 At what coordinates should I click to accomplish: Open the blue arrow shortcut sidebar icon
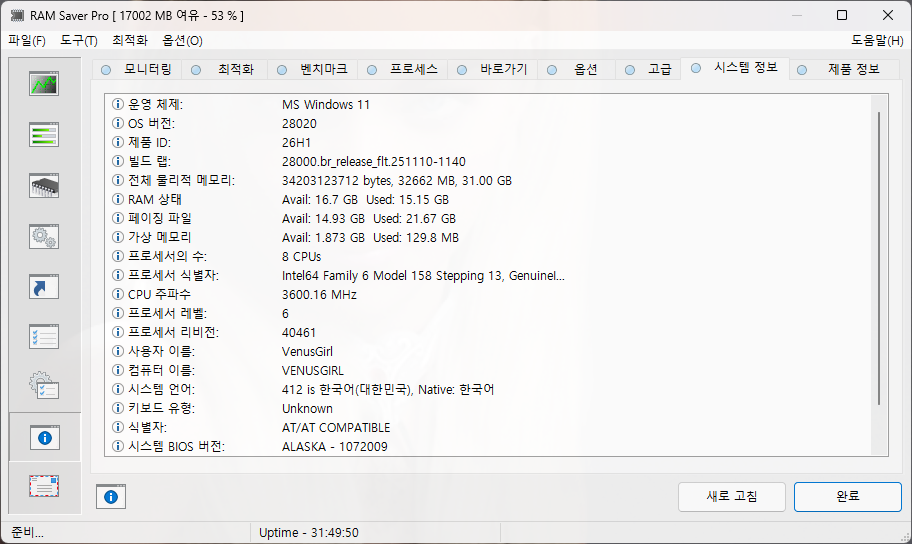(44, 287)
